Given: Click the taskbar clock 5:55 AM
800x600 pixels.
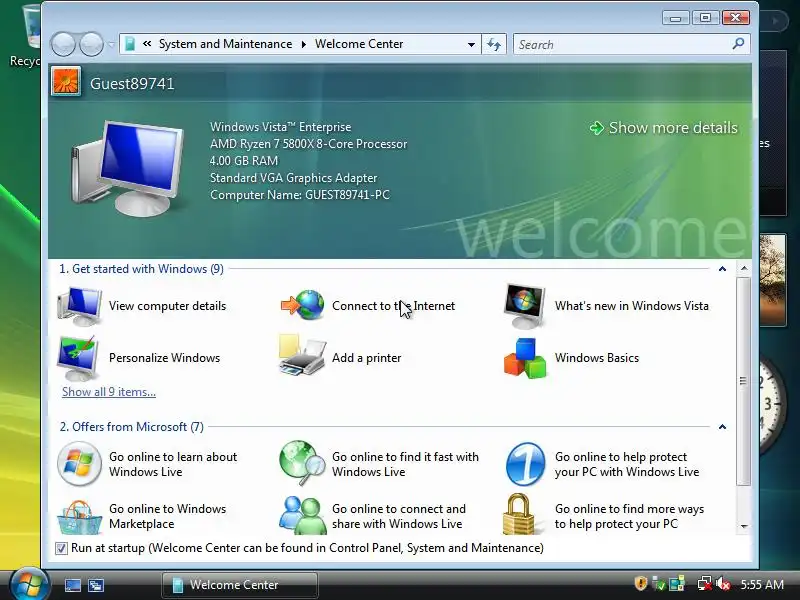Looking at the screenshot, I should (762, 584).
